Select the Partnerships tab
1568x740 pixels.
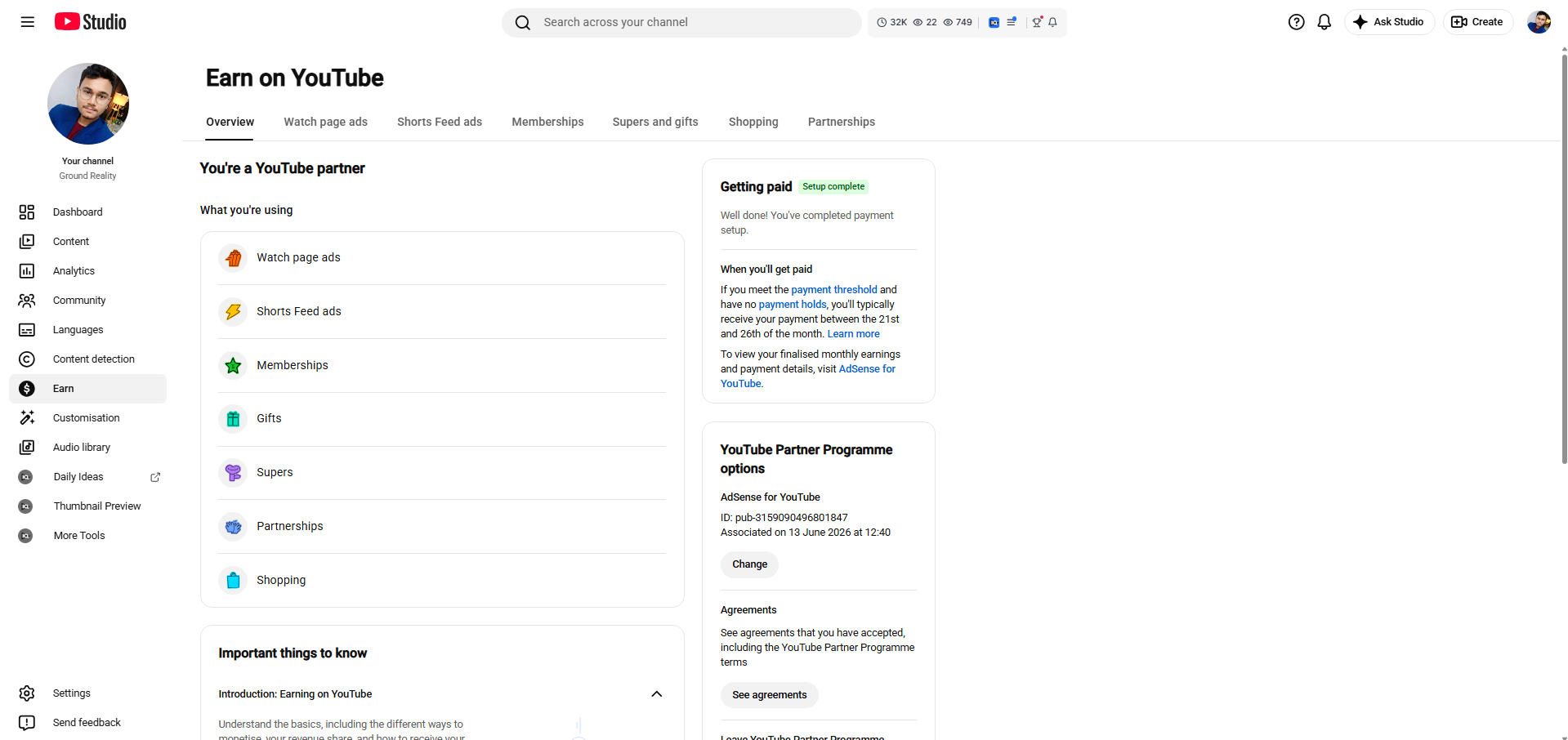tap(842, 122)
